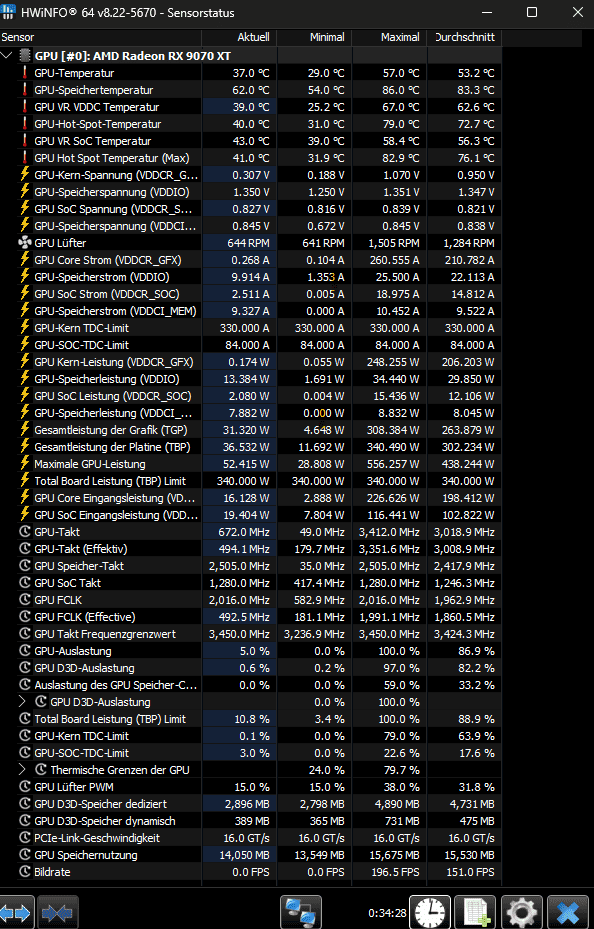Click elapsed time 0:34:28 display
The height and width of the screenshot is (929, 594).
[387, 913]
